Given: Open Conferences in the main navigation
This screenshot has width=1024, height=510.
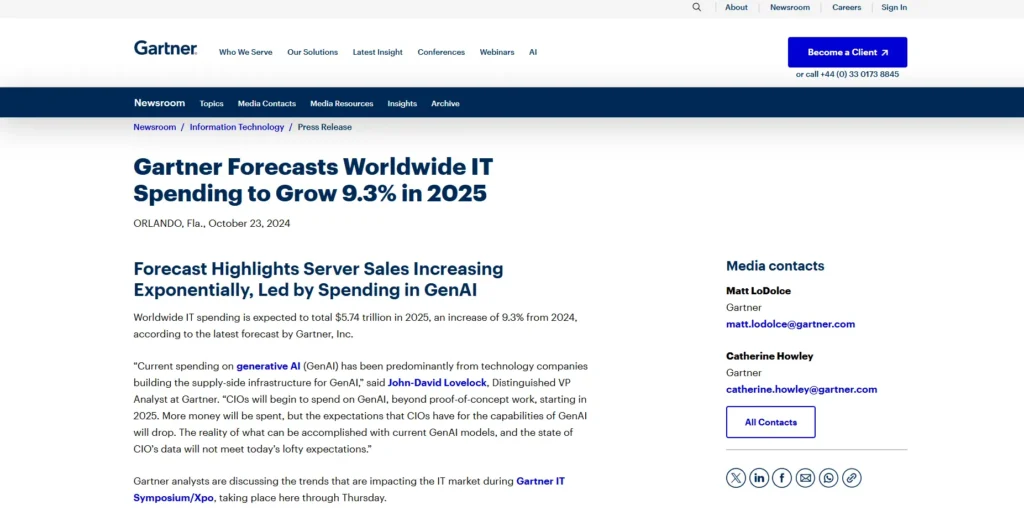Looking at the screenshot, I should [441, 52].
